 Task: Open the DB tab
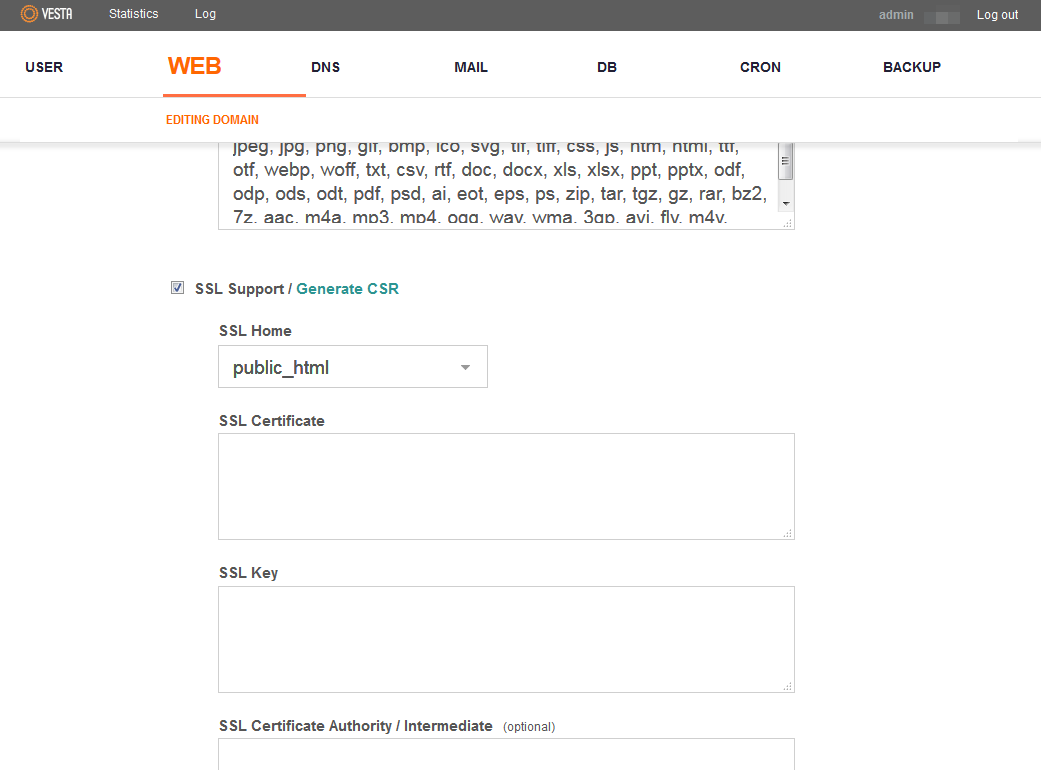(x=607, y=67)
